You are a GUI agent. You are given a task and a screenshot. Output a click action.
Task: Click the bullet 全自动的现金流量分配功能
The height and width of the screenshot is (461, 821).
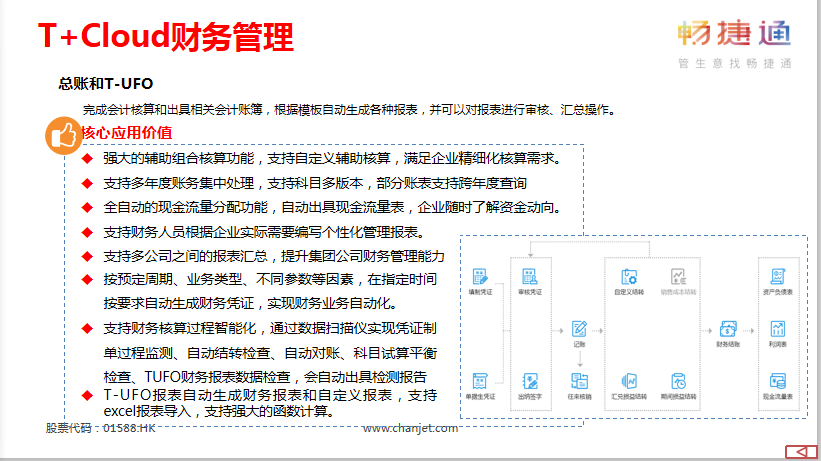[332, 207]
